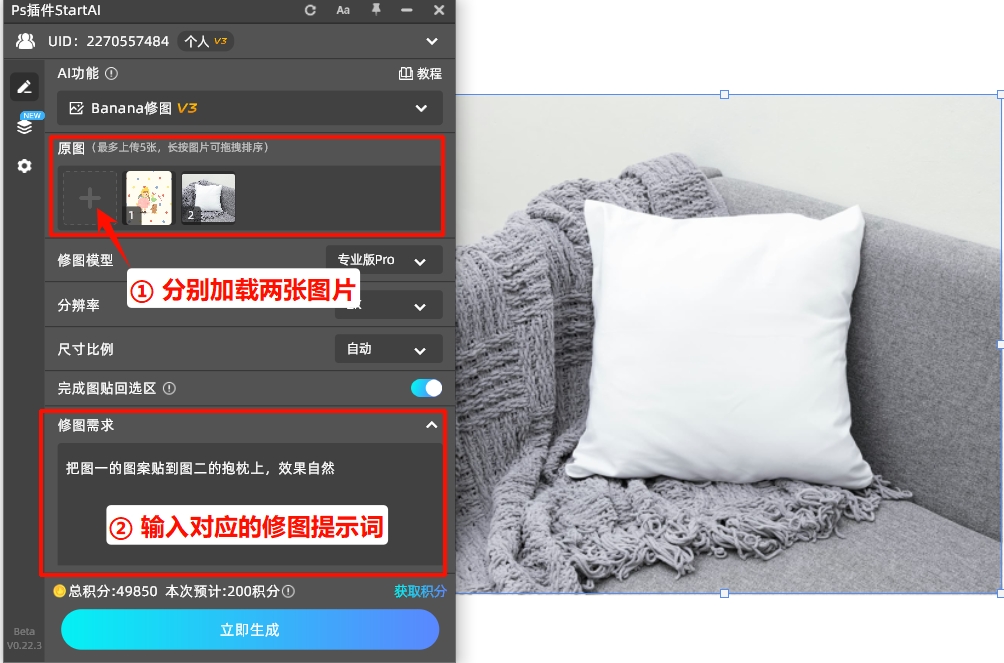The width and height of the screenshot is (1004, 663).
Task: Click the 立即生成 generate button
Action: pyautogui.click(x=249, y=630)
